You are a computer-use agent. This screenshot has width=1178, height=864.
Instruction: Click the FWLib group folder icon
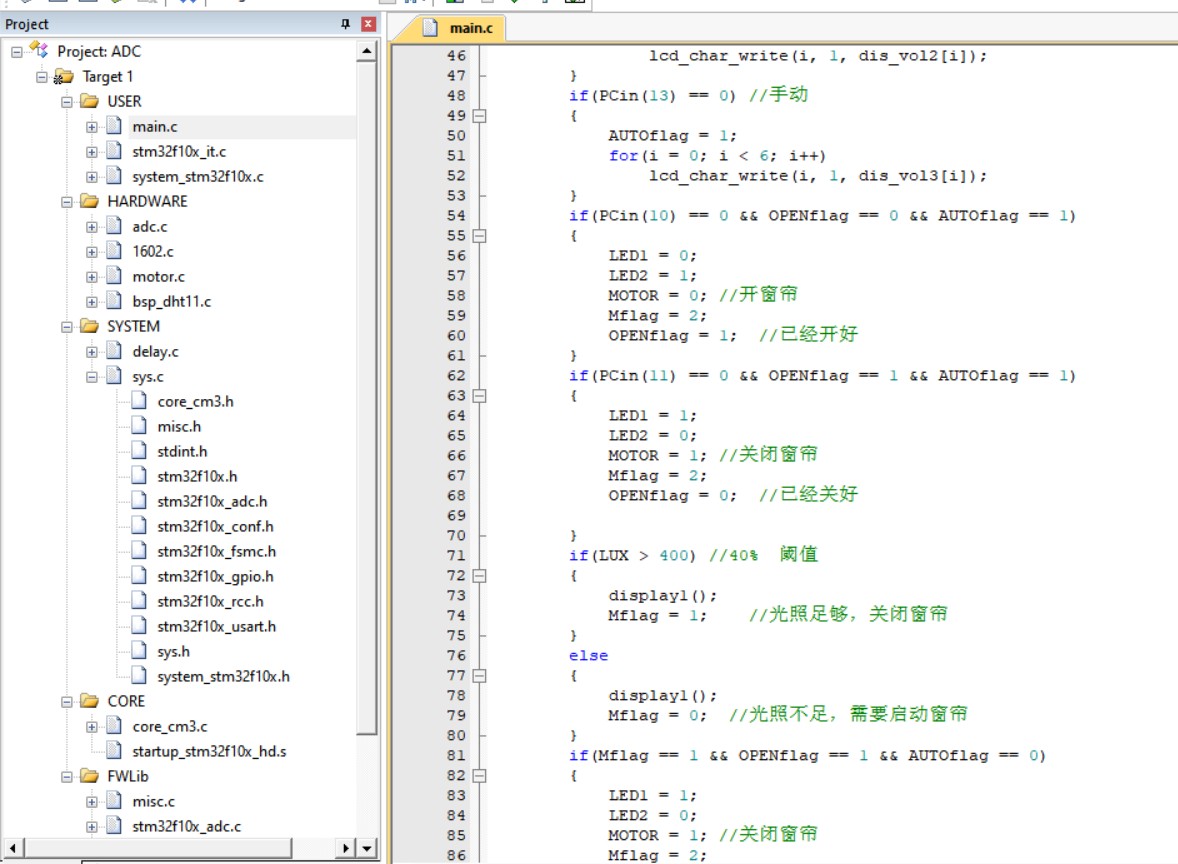(89, 776)
